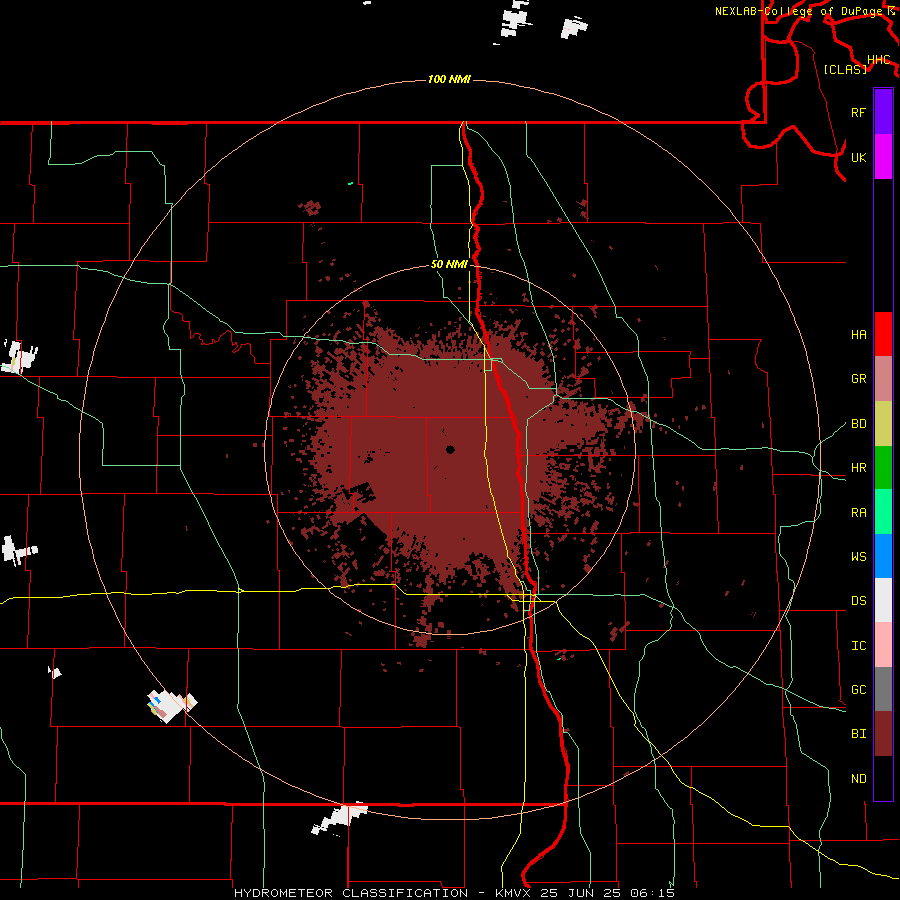Image resolution: width=900 pixels, height=900 pixels.
Task: Click the BI dark-red legend swatch
Action: point(883,734)
